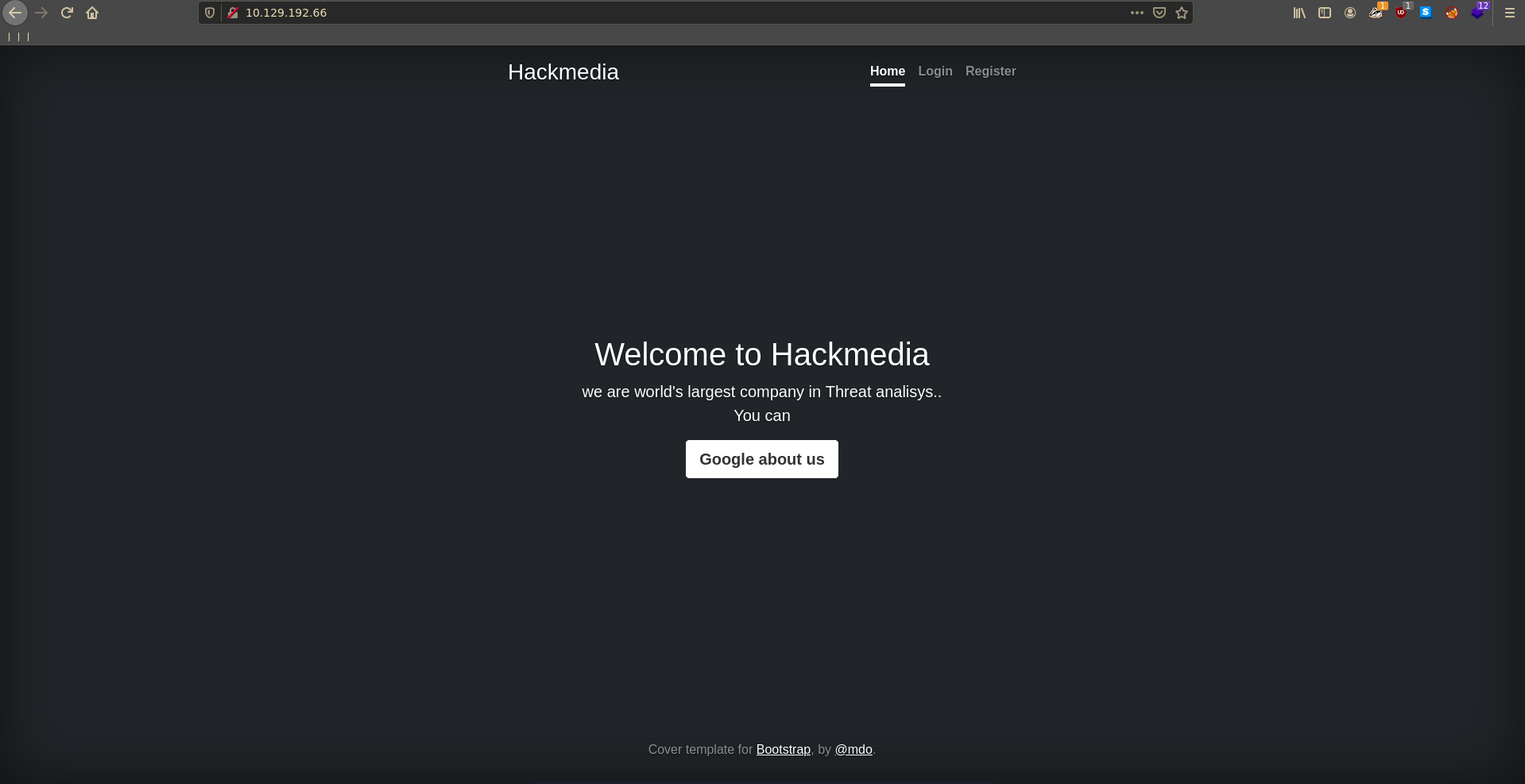Viewport: 1525px width, 784px height.
Task: Open the FoxyProxy extension icon
Action: coord(1452,13)
